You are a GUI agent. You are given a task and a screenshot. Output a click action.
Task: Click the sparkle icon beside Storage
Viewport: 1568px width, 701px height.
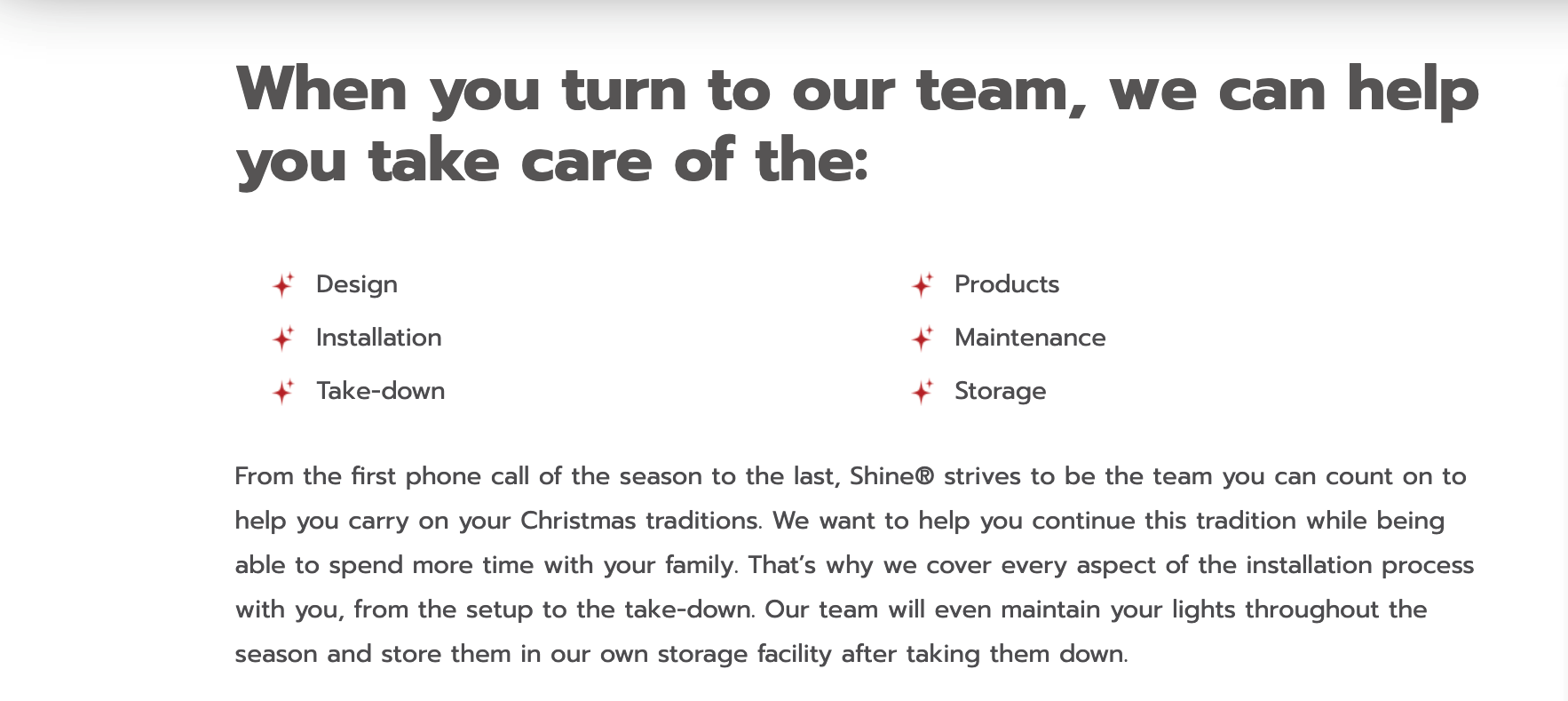(x=922, y=392)
